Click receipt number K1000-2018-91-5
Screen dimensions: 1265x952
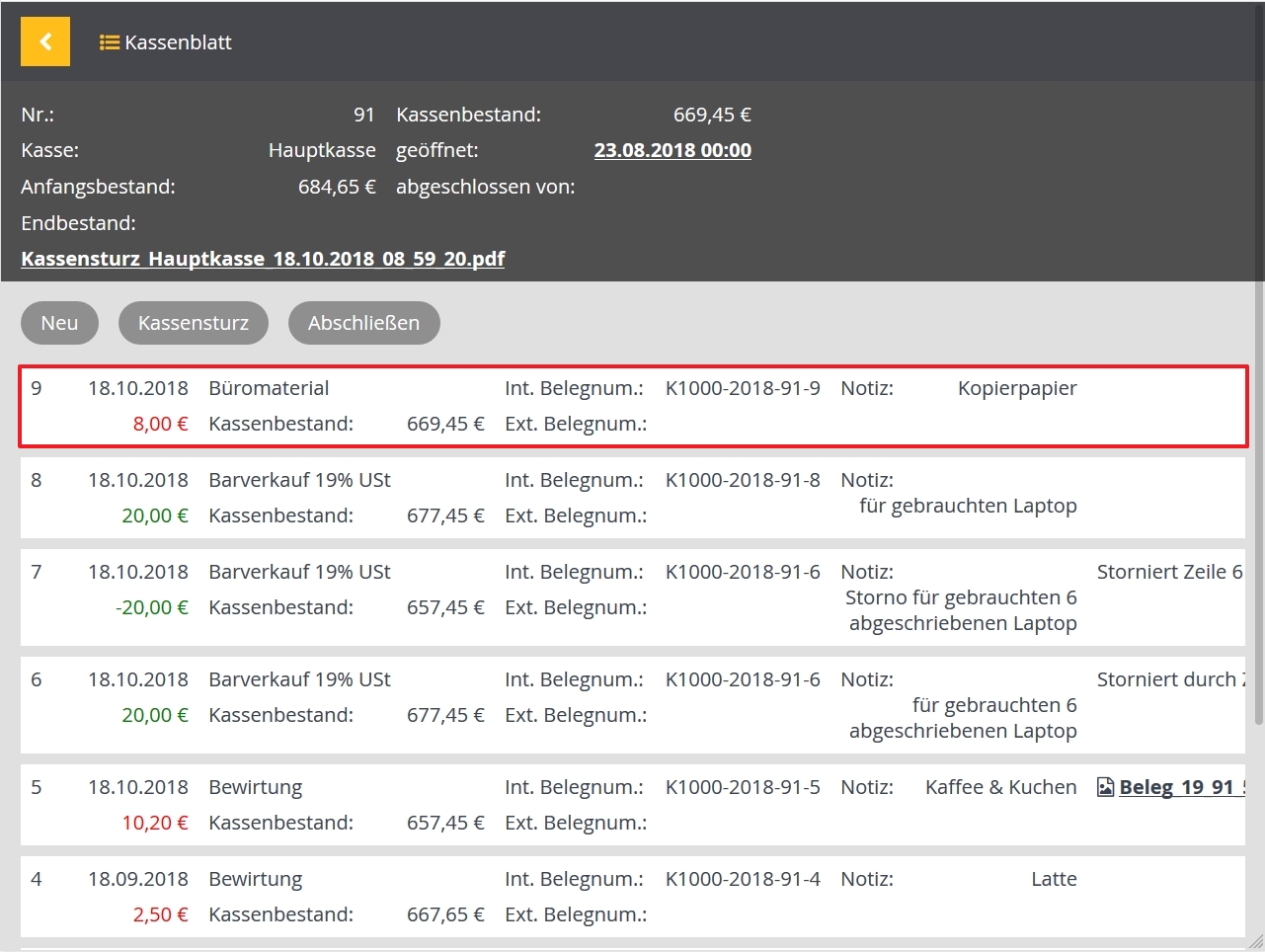[x=743, y=787]
